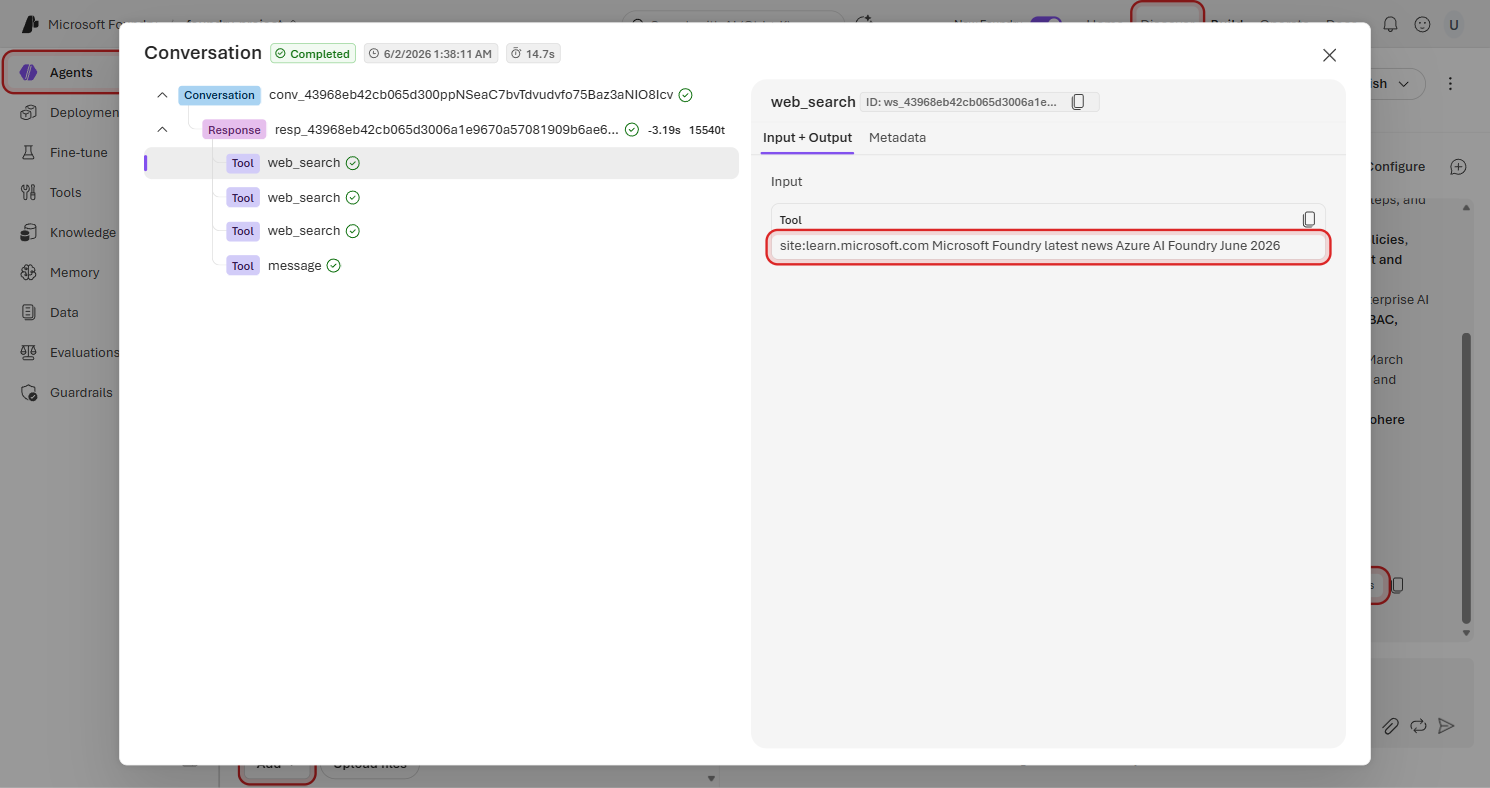Open Fine-tune in the left sidebar
The width and height of the screenshot is (1490, 788).
pyautogui.click(x=78, y=152)
